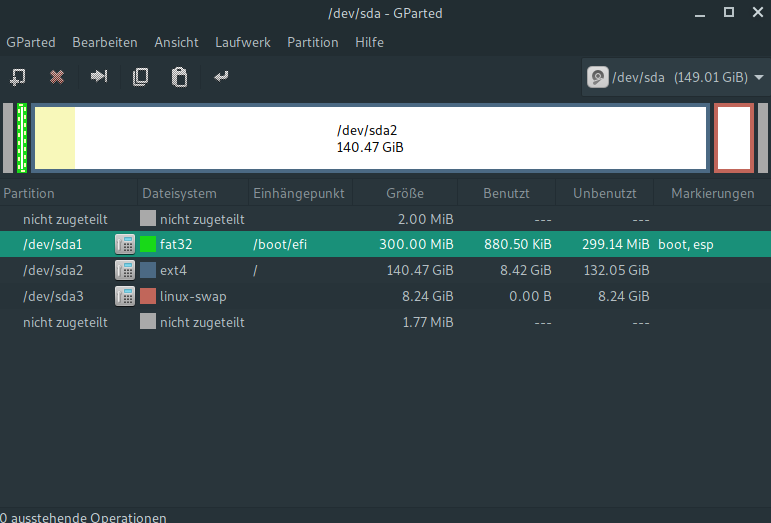Click the Paste partition toolbar icon
Screen dimensions: 771x523
coord(179,77)
